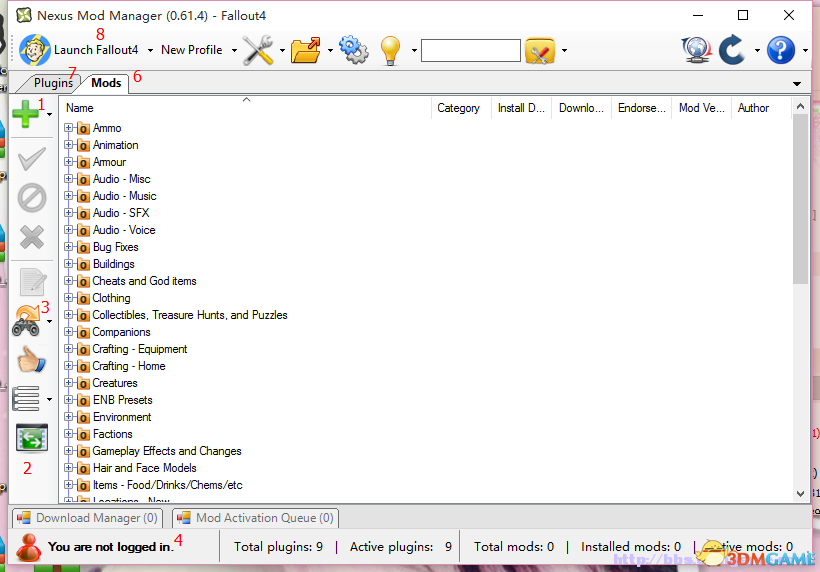Click the binoculars mod search icon
Viewport: 820px width, 572px height.
click(26, 320)
